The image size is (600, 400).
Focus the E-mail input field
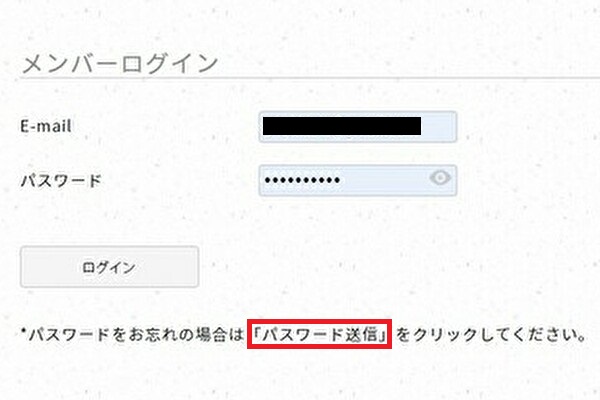click(358, 126)
